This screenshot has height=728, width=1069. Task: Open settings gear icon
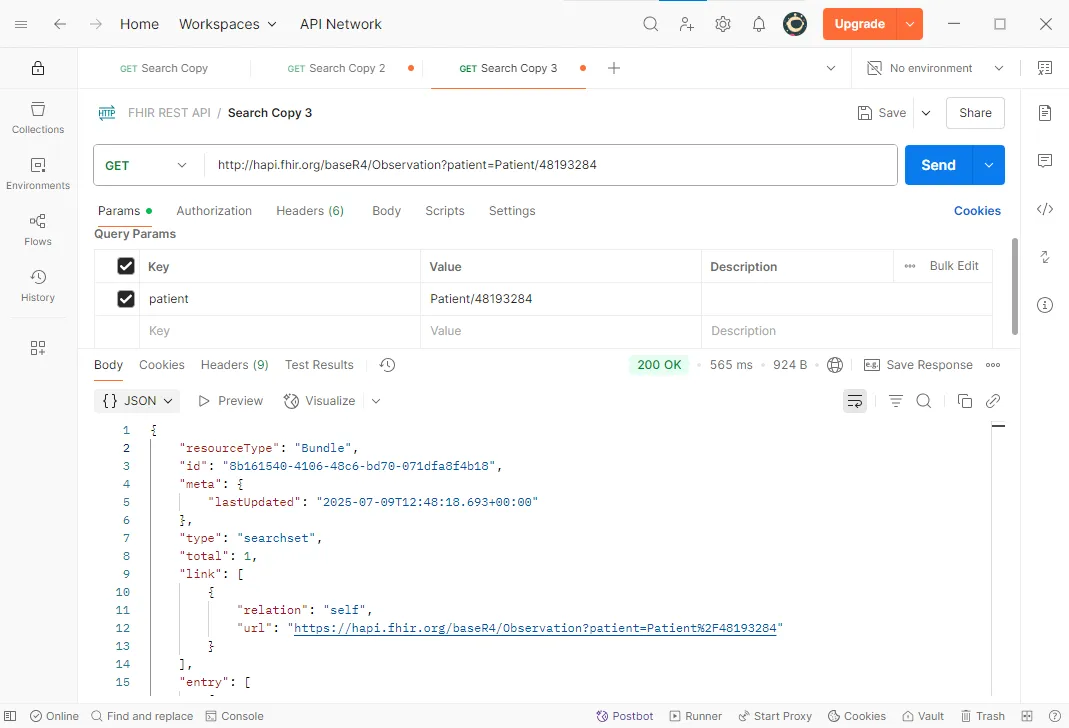coord(723,24)
